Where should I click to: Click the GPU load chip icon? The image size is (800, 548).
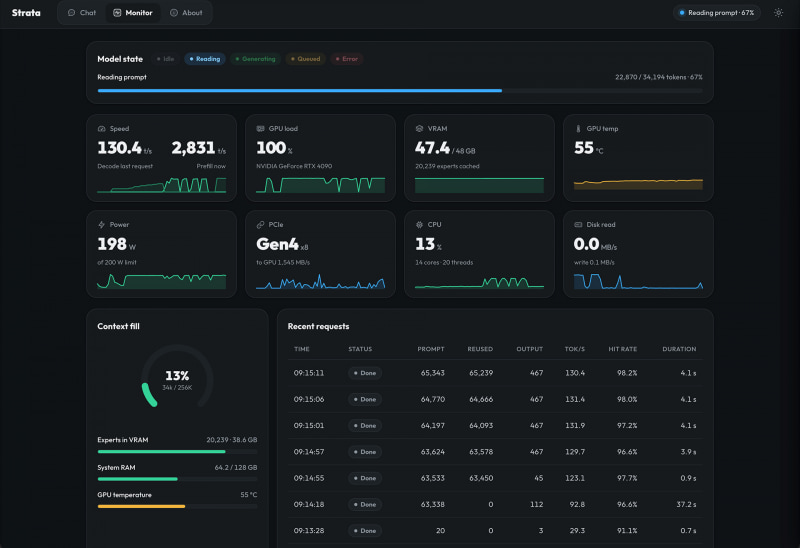click(260, 129)
